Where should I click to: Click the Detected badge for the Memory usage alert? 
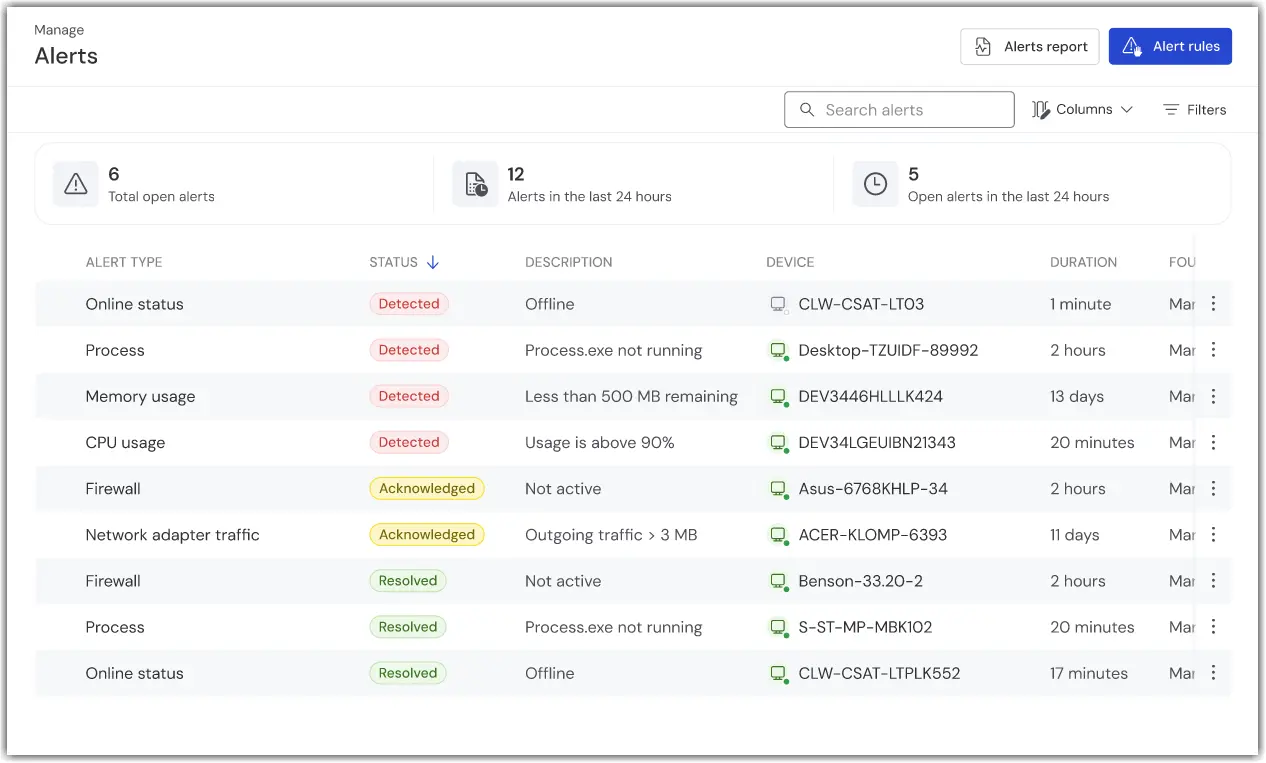409,396
